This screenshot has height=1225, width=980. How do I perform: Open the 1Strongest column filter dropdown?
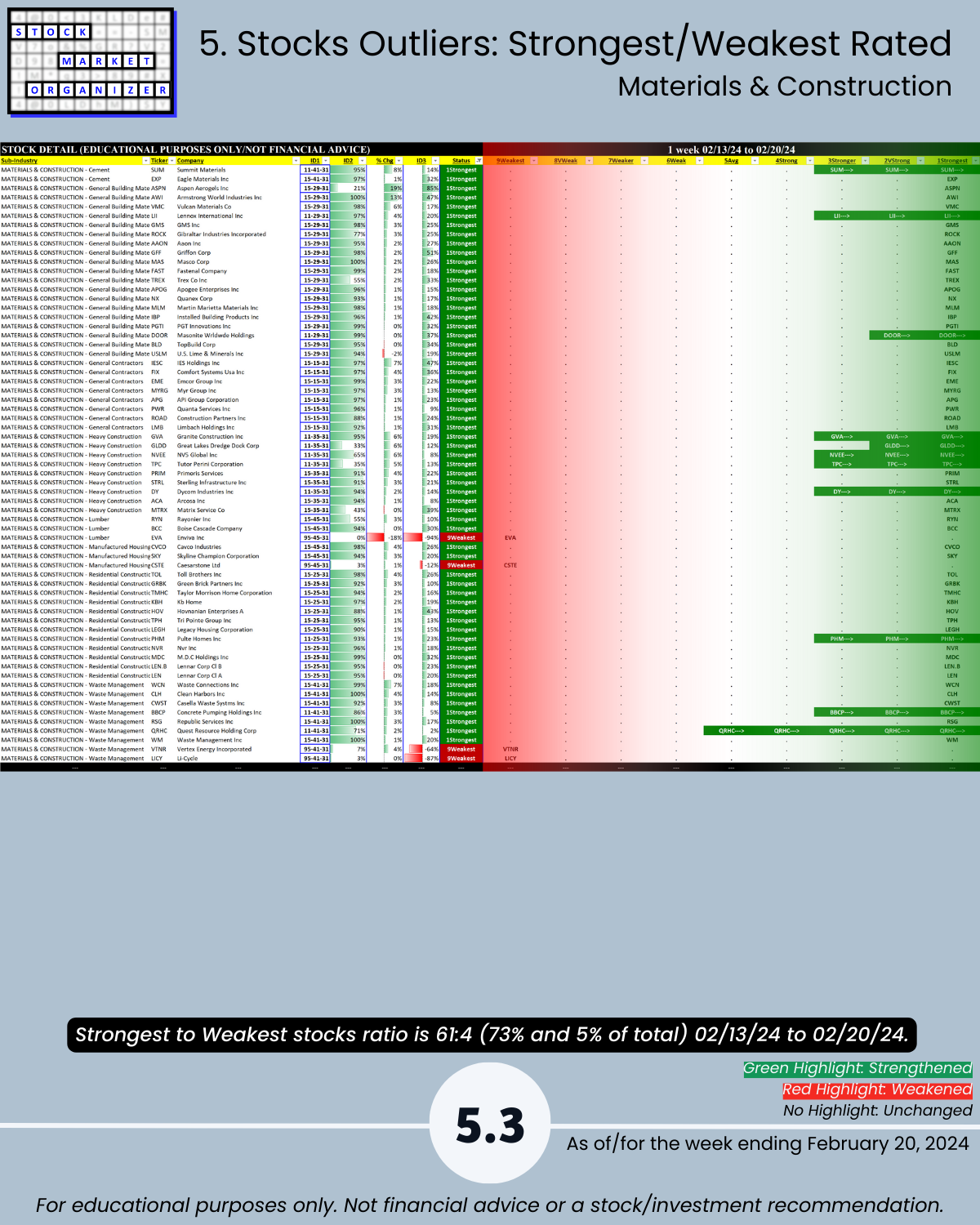point(975,161)
